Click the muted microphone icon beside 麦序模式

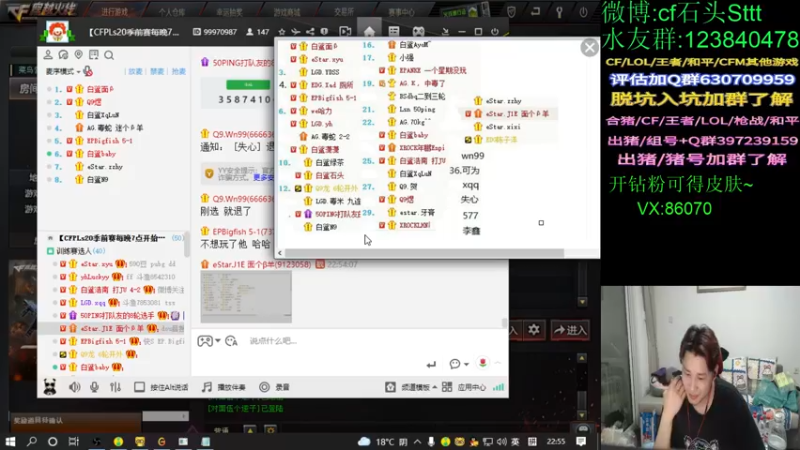tap(88, 71)
